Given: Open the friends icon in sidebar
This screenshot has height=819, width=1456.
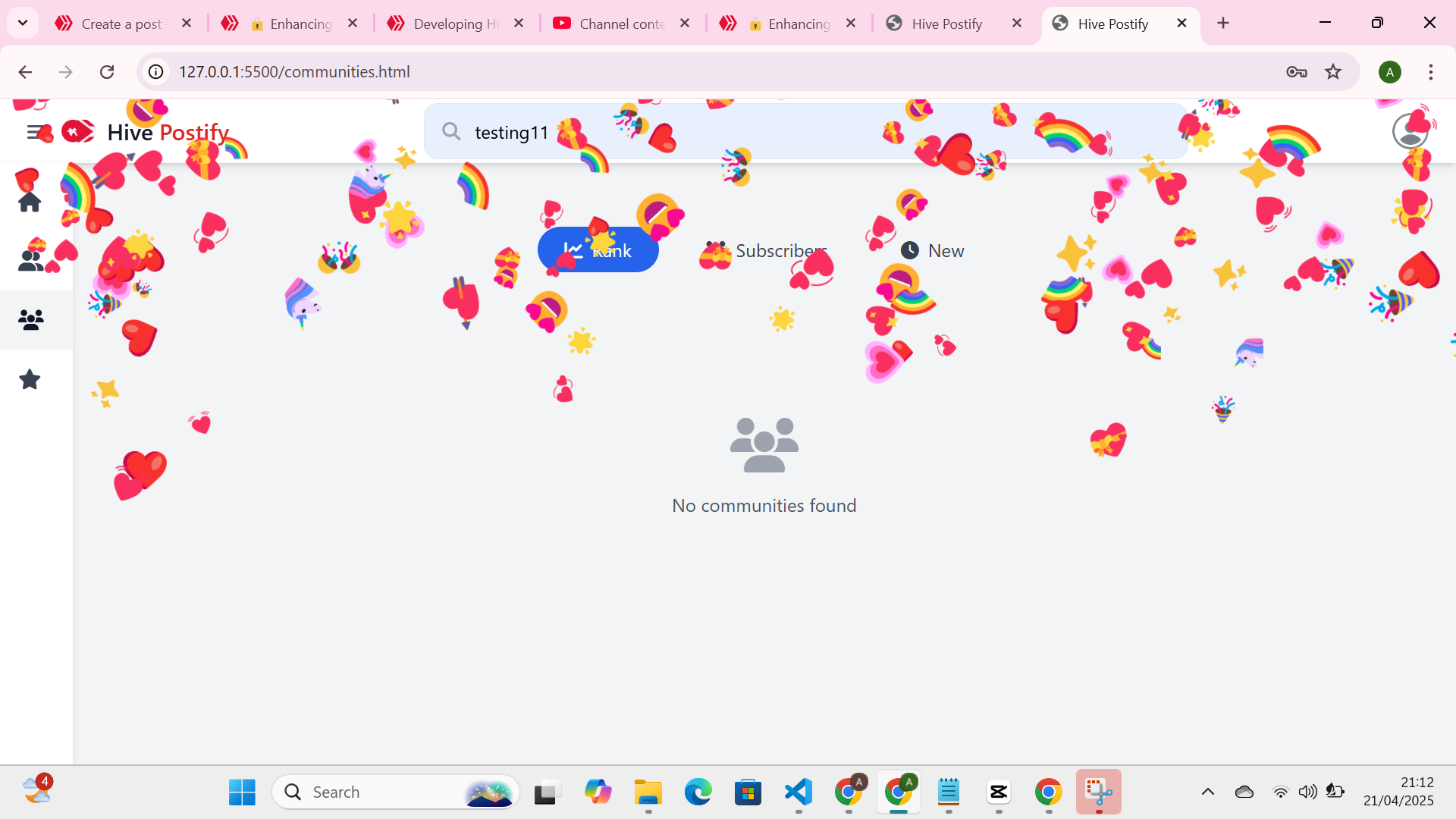Looking at the screenshot, I should tap(30, 260).
